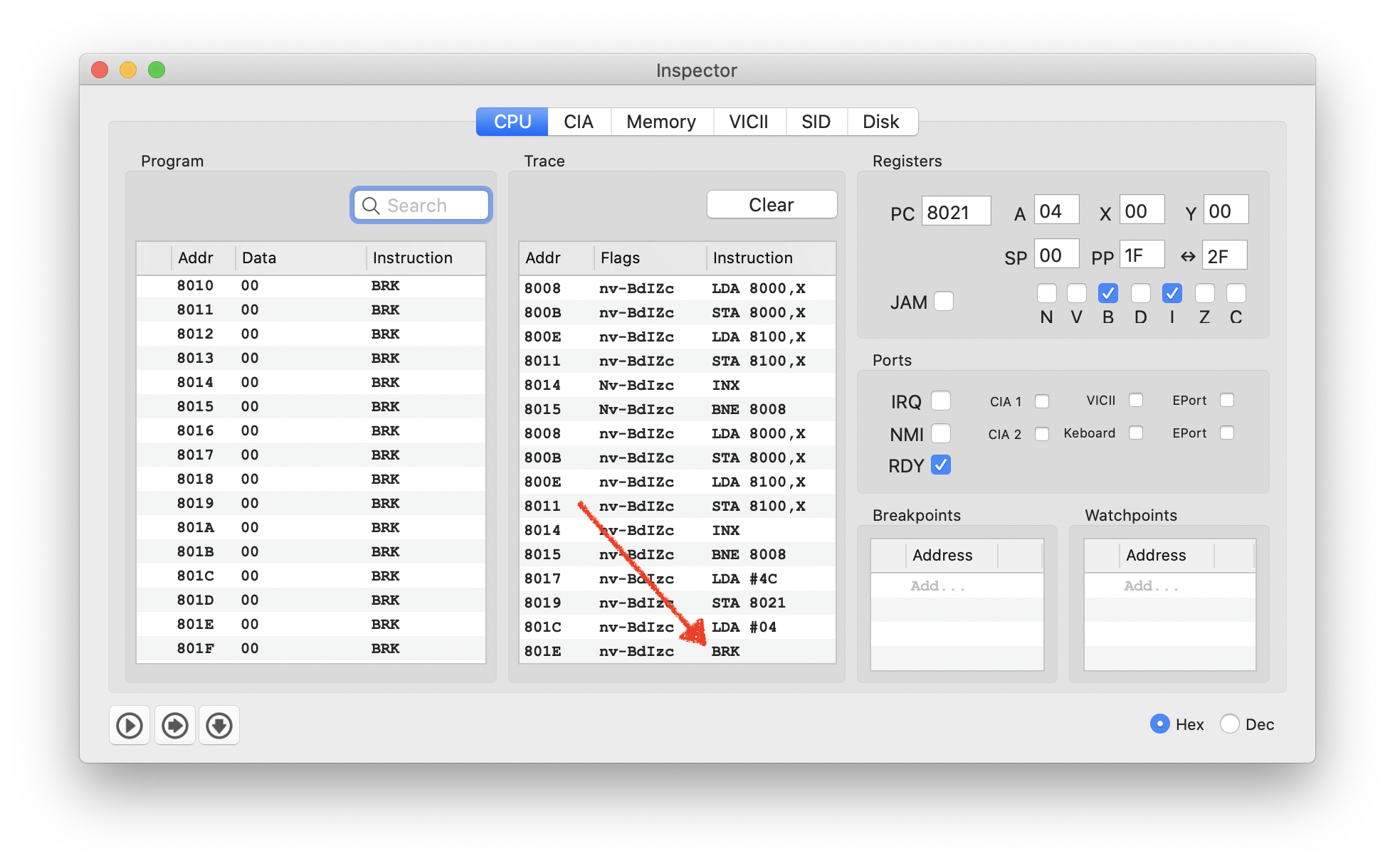
Task: Toggle the JAM checkbox
Action: [x=944, y=301]
